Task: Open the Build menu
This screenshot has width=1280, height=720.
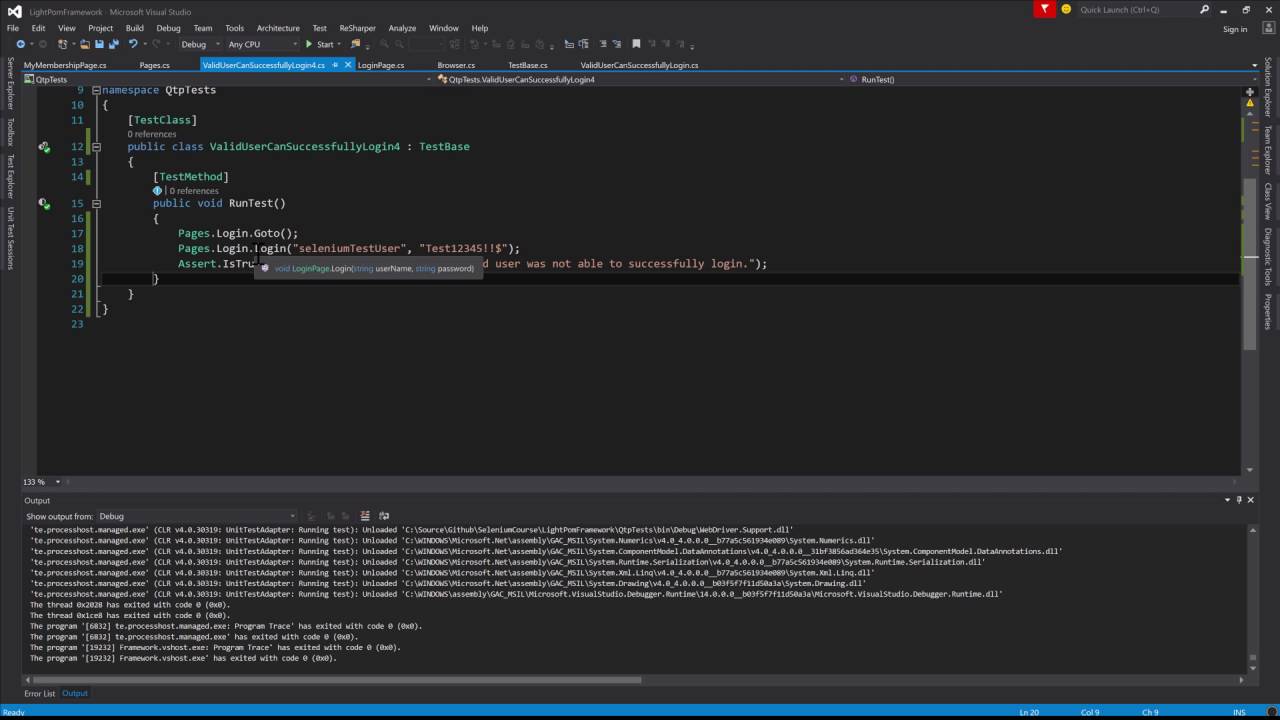Action: [x=134, y=28]
